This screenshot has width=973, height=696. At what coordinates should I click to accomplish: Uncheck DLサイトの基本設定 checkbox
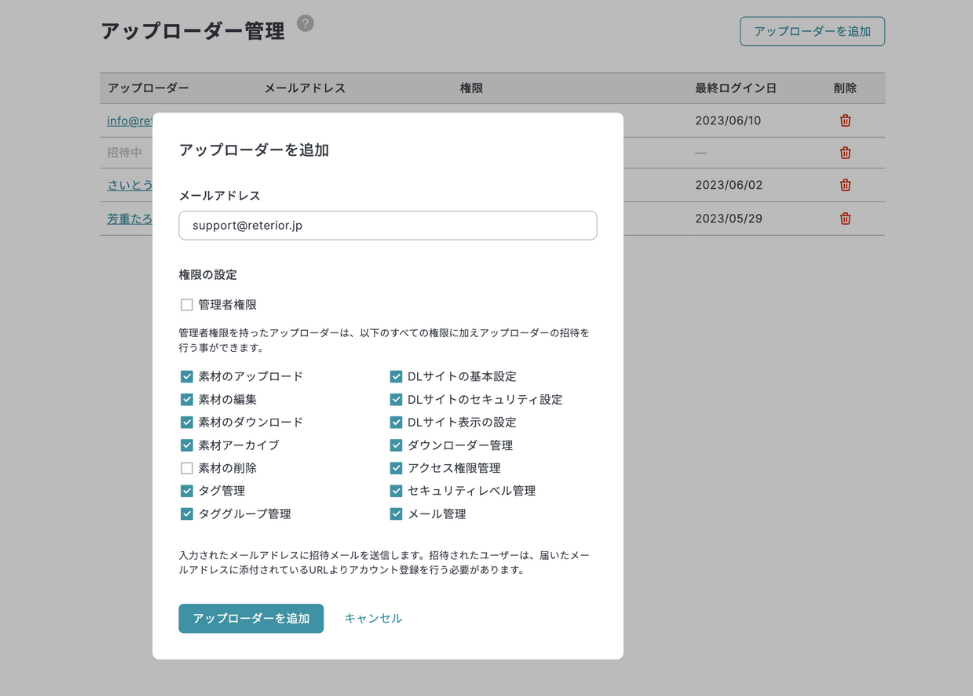396,377
